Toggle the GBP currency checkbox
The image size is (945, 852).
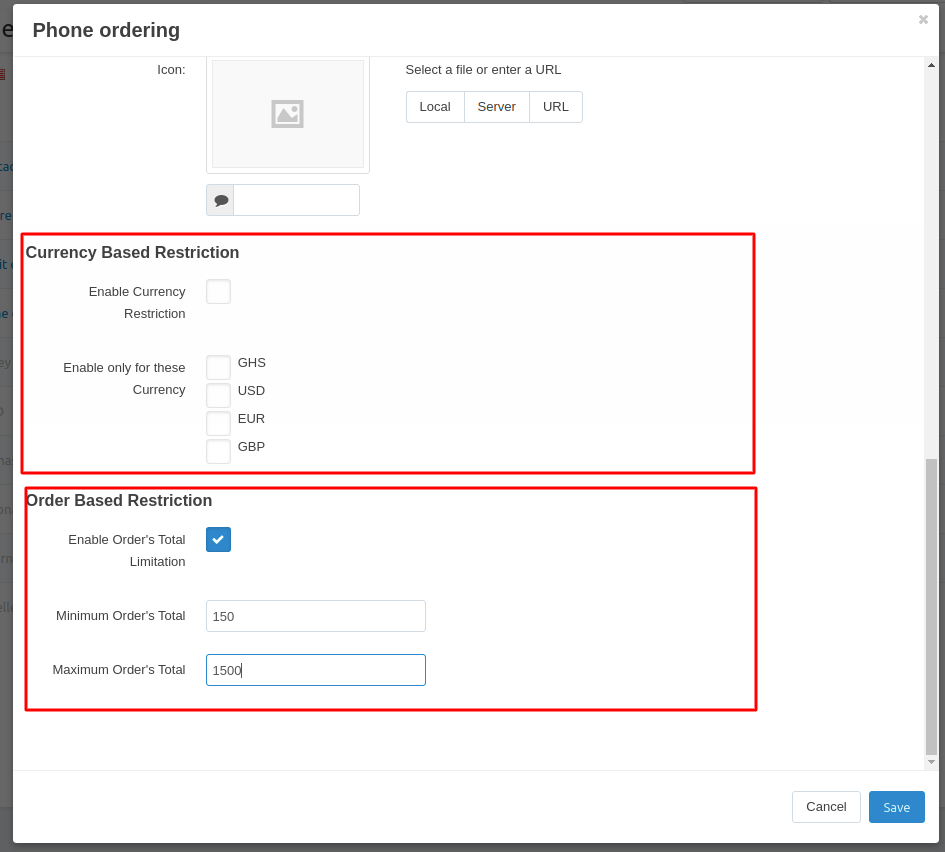(218, 451)
